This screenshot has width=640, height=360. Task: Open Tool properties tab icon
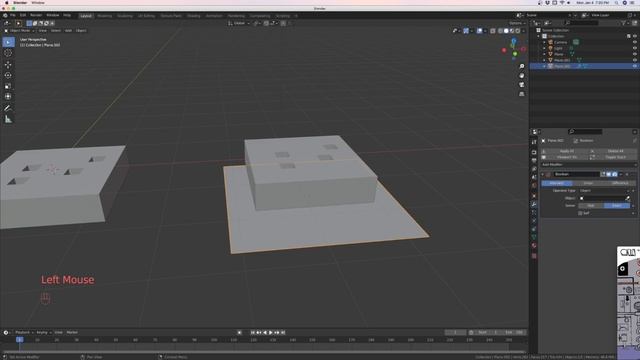[534, 142]
